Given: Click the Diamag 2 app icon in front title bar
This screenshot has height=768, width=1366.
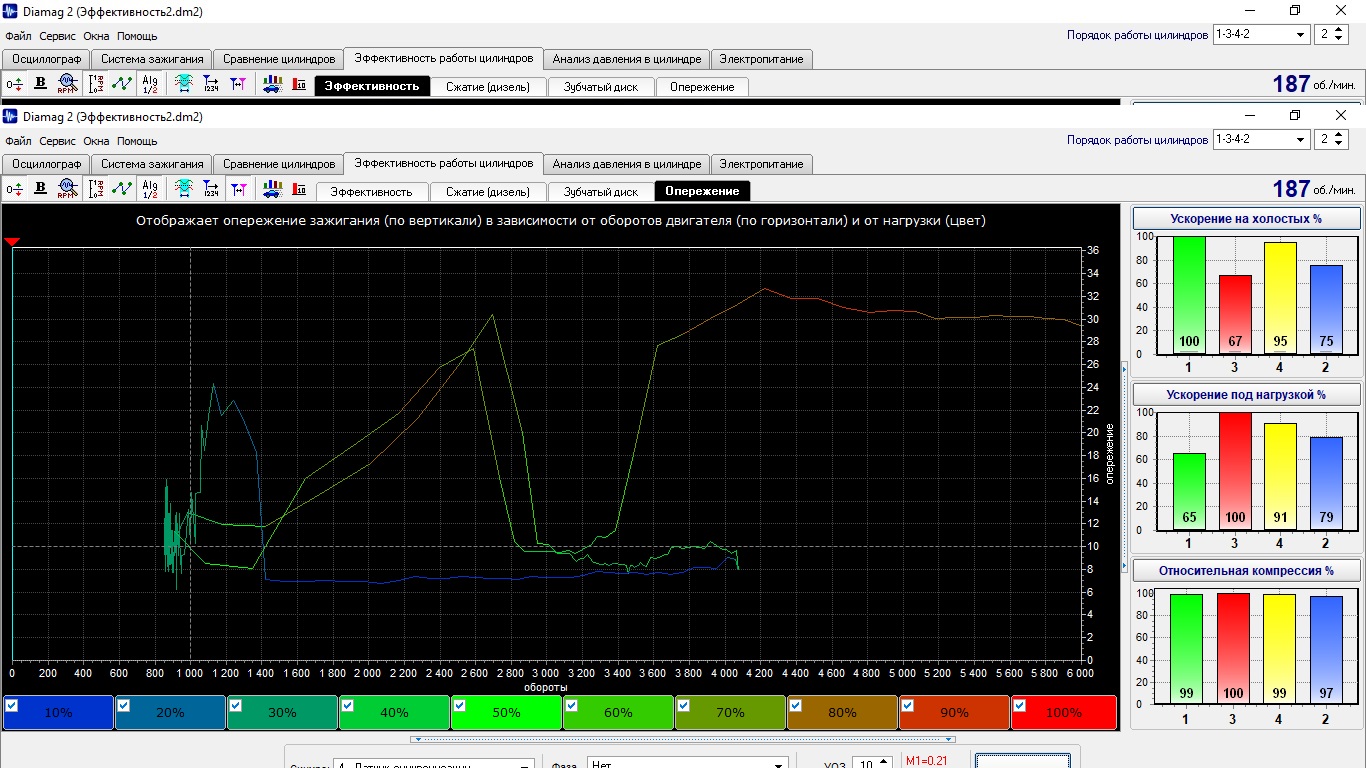Looking at the screenshot, I should (10, 116).
